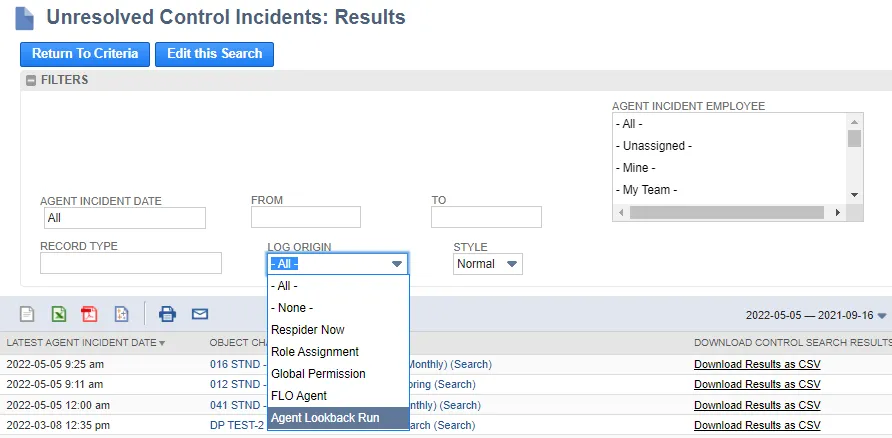Image resolution: width=892 pixels, height=438 pixels.
Task: Select '- My Team -' in employee list
Action: tap(730, 190)
